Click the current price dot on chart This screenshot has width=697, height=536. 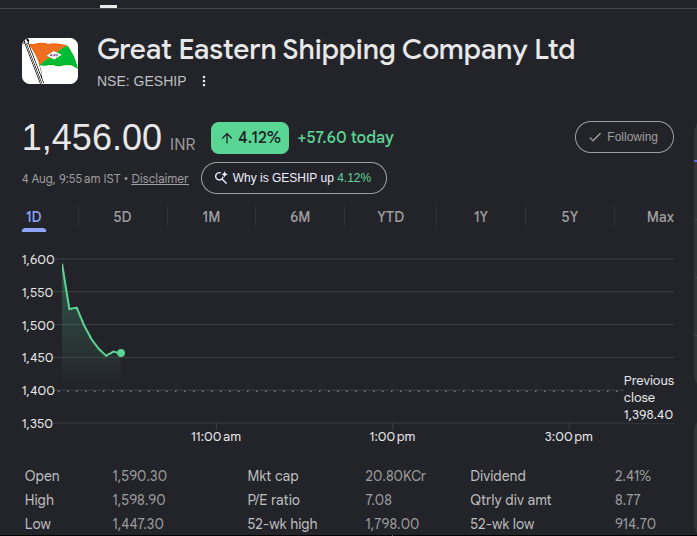[121, 353]
